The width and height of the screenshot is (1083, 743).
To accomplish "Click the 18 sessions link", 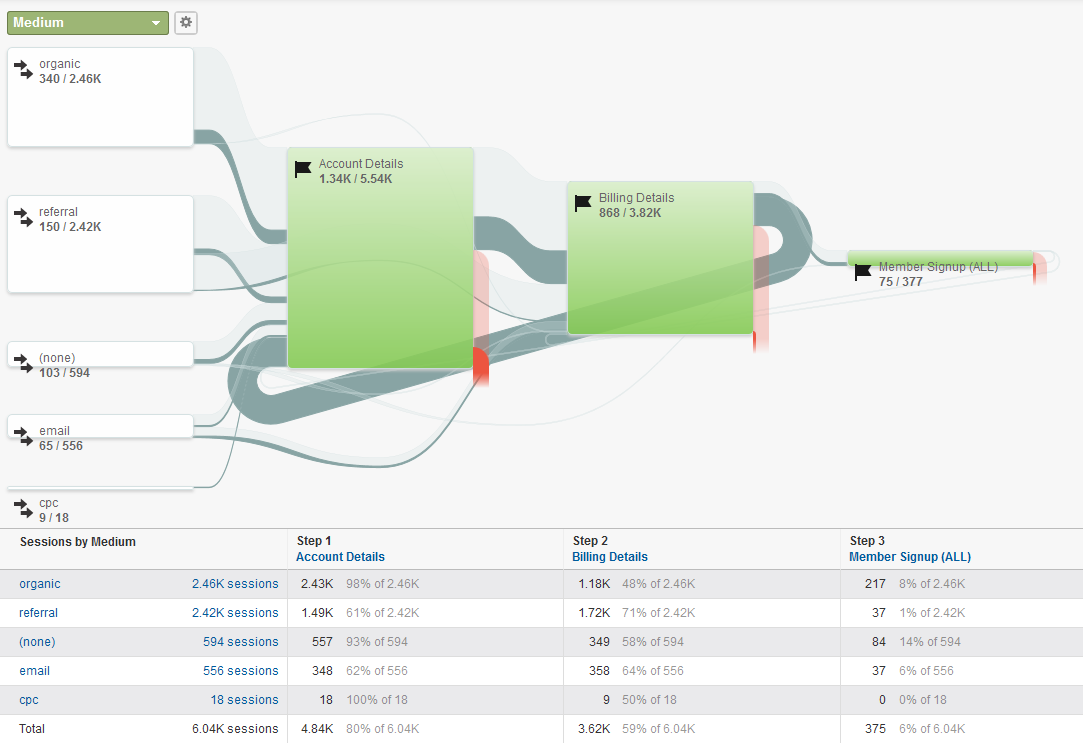I will pos(245,700).
